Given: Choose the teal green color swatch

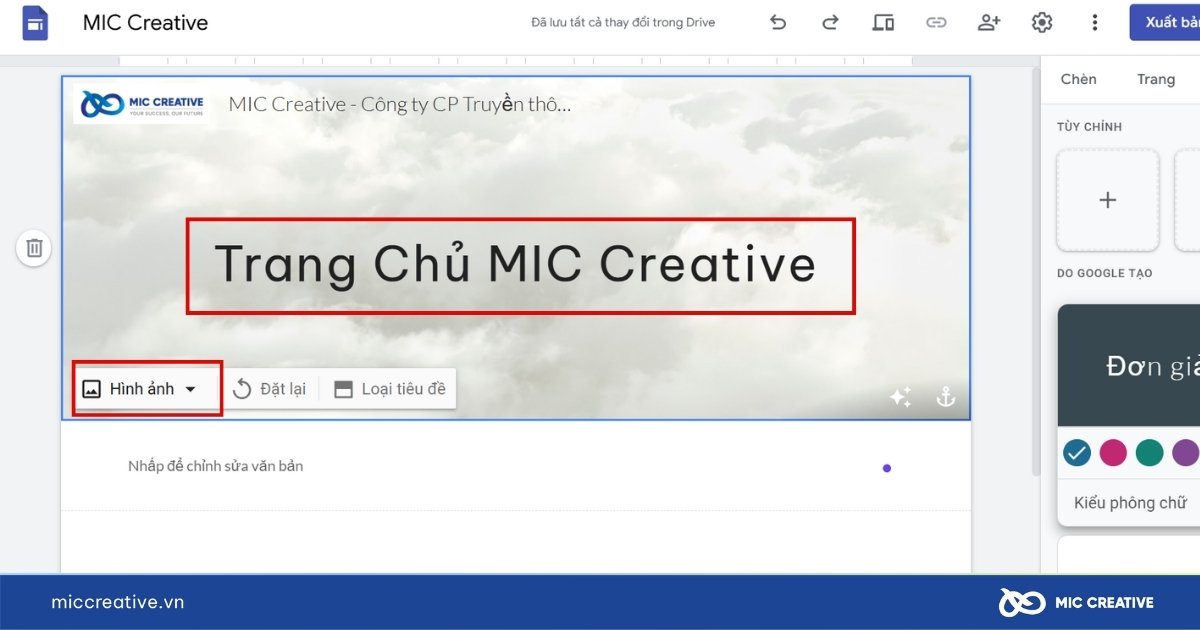Looking at the screenshot, I should (x=1149, y=453).
